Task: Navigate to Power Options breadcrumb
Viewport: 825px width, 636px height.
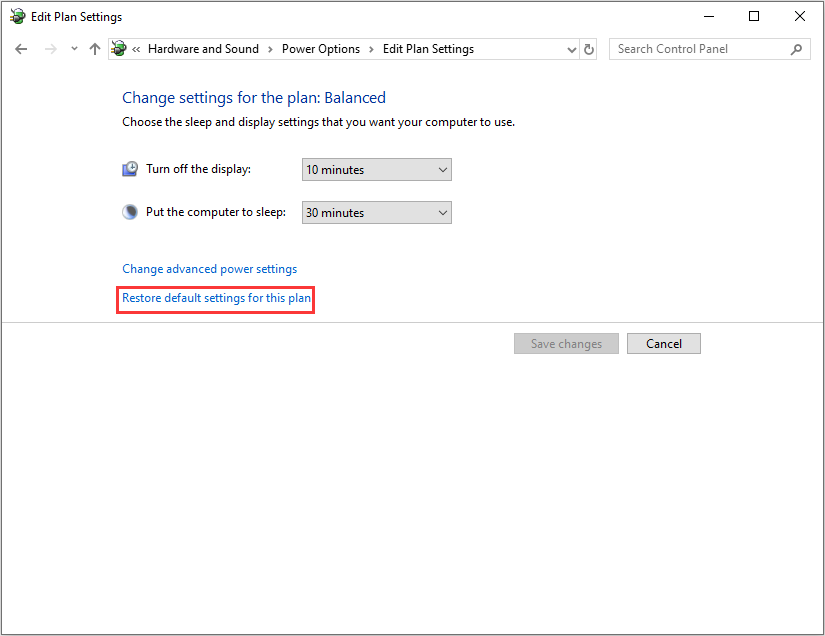Action: click(x=321, y=49)
